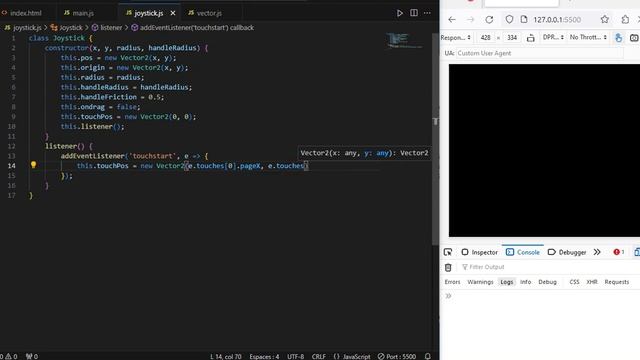Go back in the browser
This screenshot has height=360, width=640.
(452, 19)
